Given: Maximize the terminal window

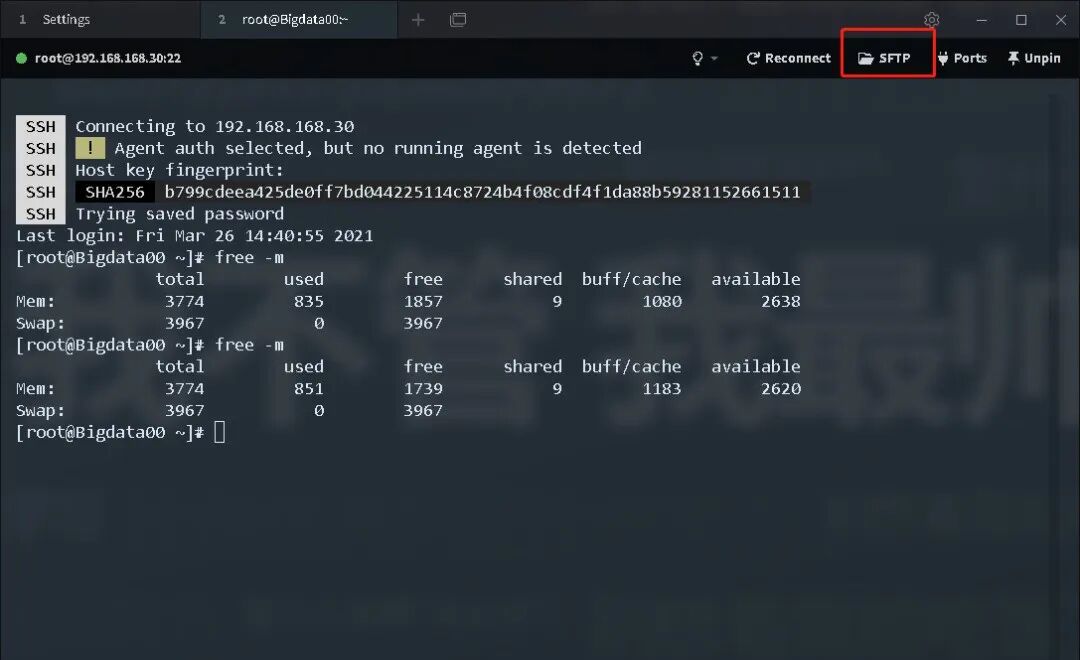Looking at the screenshot, I should [1021, 20].
